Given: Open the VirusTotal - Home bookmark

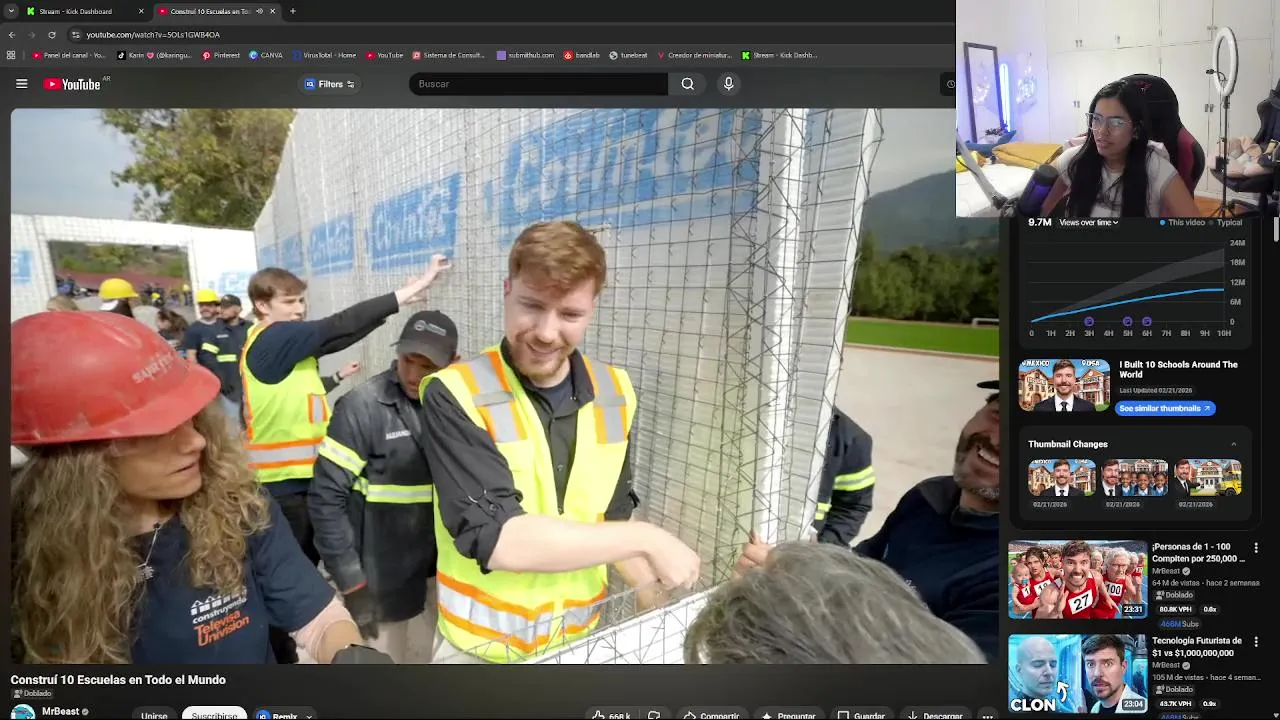Looking at the screenshot, I should pyautogui.click(x=324, y=55).
